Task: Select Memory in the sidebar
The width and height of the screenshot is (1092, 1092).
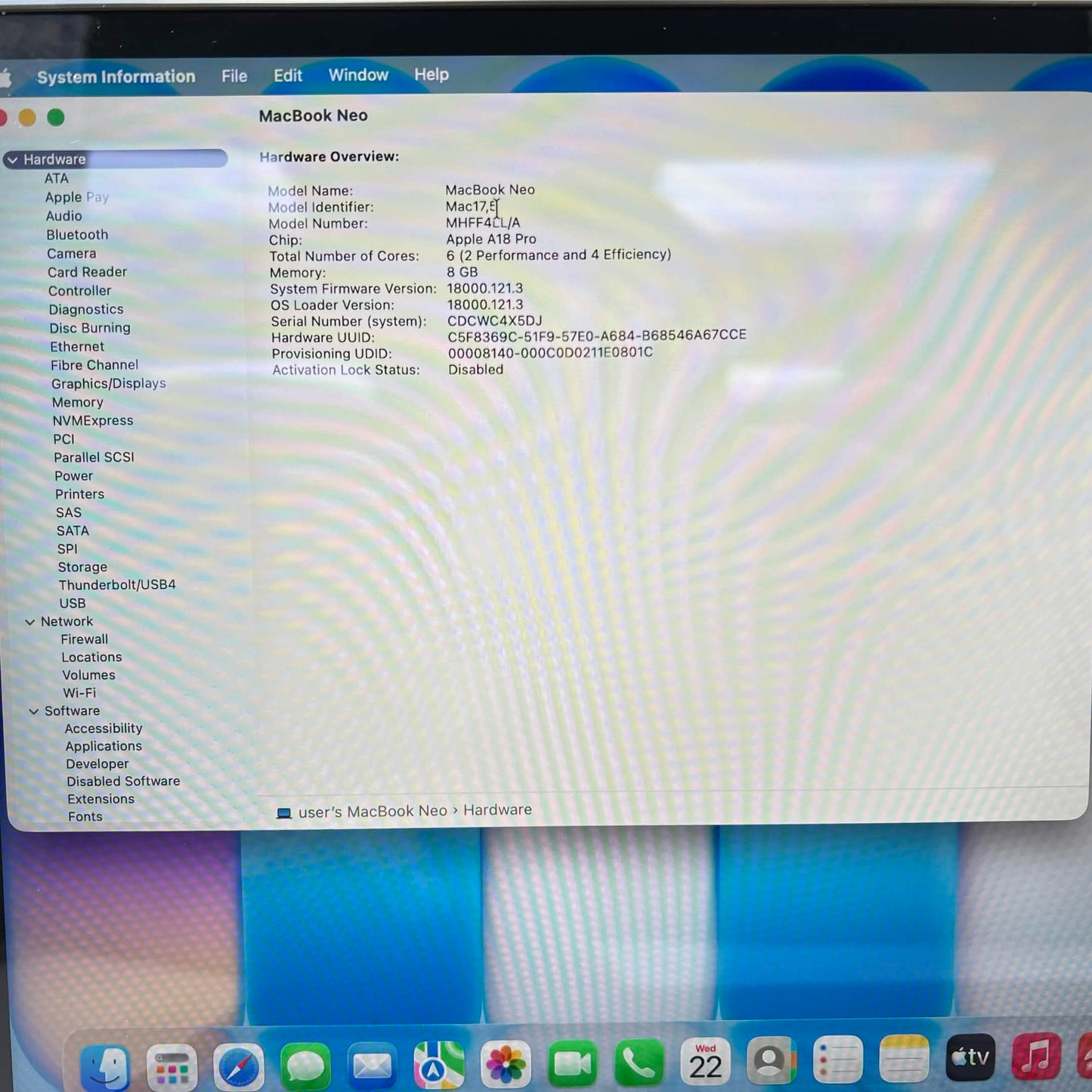Action: (78, 403)
